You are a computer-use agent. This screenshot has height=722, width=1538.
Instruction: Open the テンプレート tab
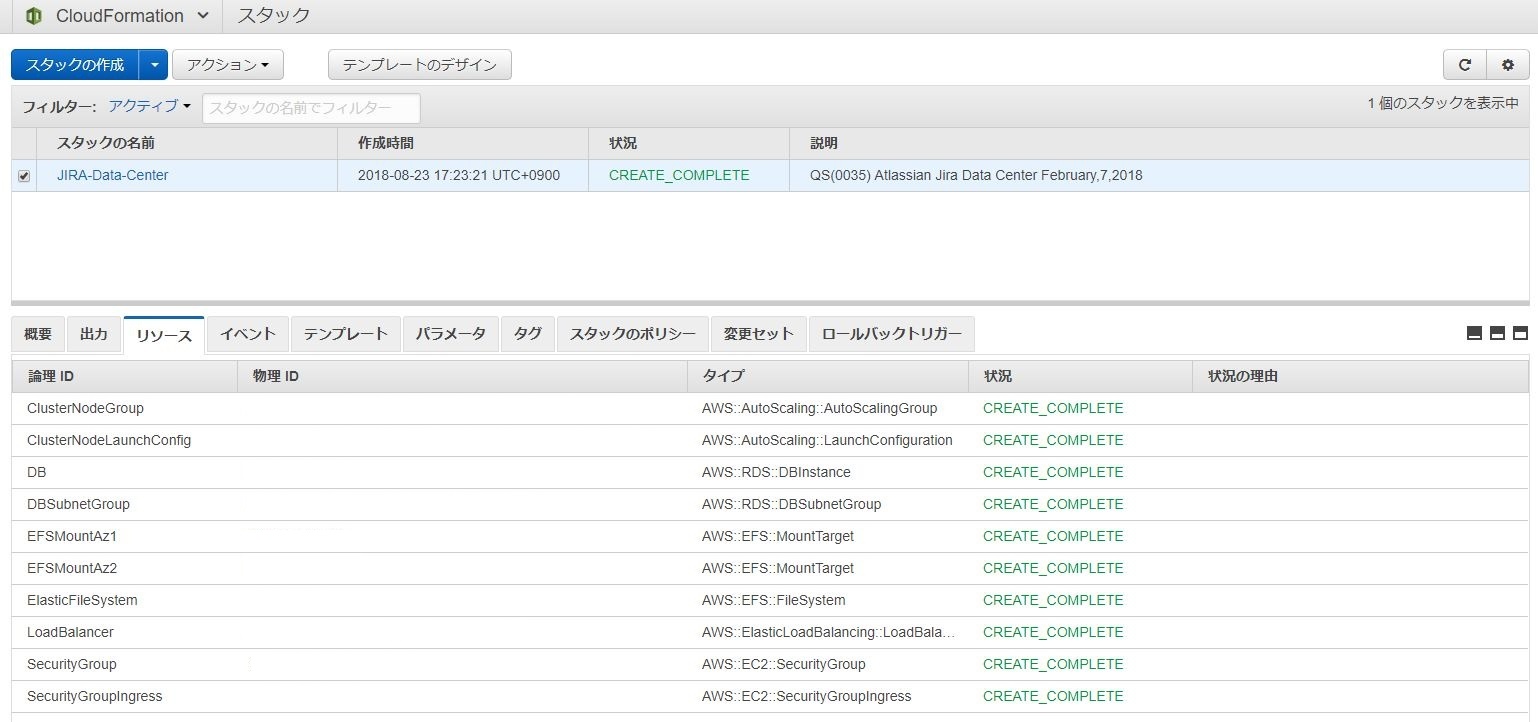346,334
